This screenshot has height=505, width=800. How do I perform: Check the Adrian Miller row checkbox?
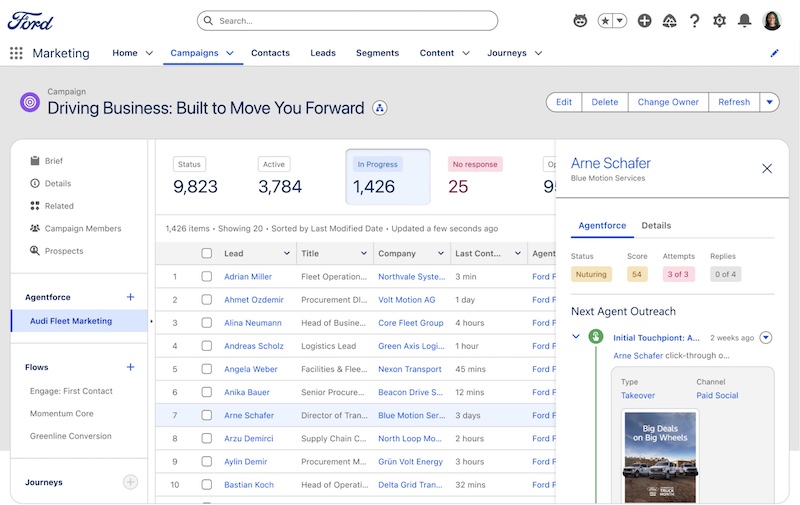pos(207,276)
